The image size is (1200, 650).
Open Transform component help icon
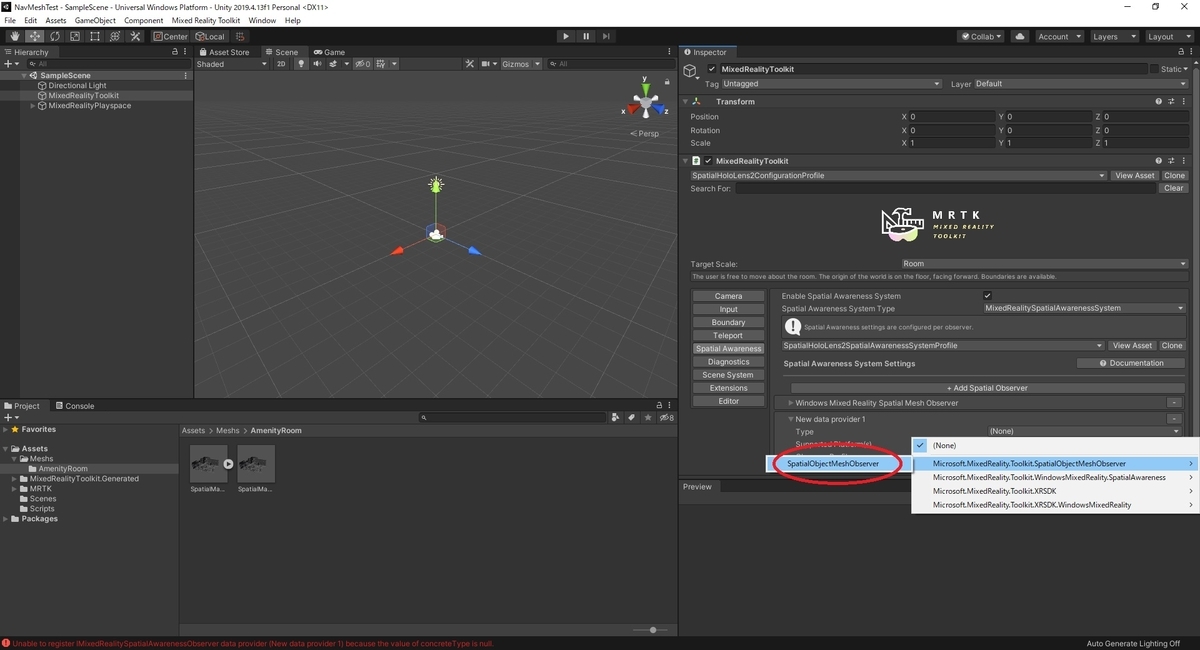[x=1159, y=101]
